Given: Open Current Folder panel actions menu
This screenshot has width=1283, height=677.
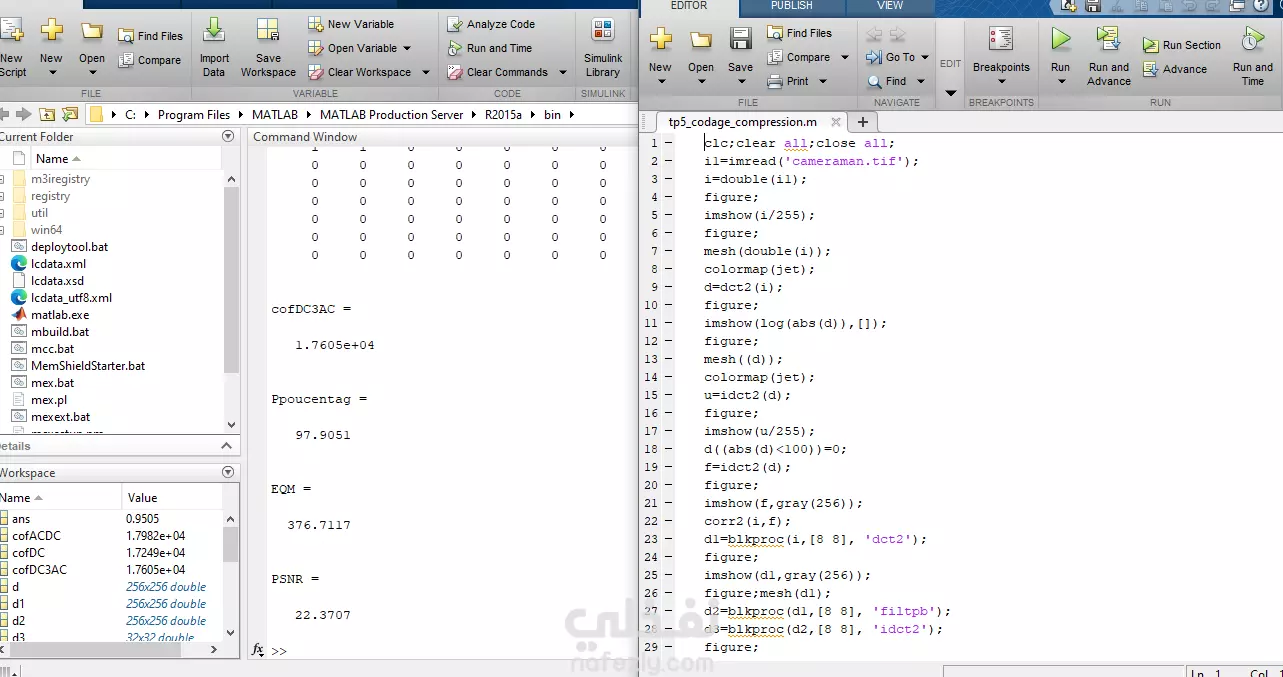Looking at the screenshot, I should tap(228, 136).
